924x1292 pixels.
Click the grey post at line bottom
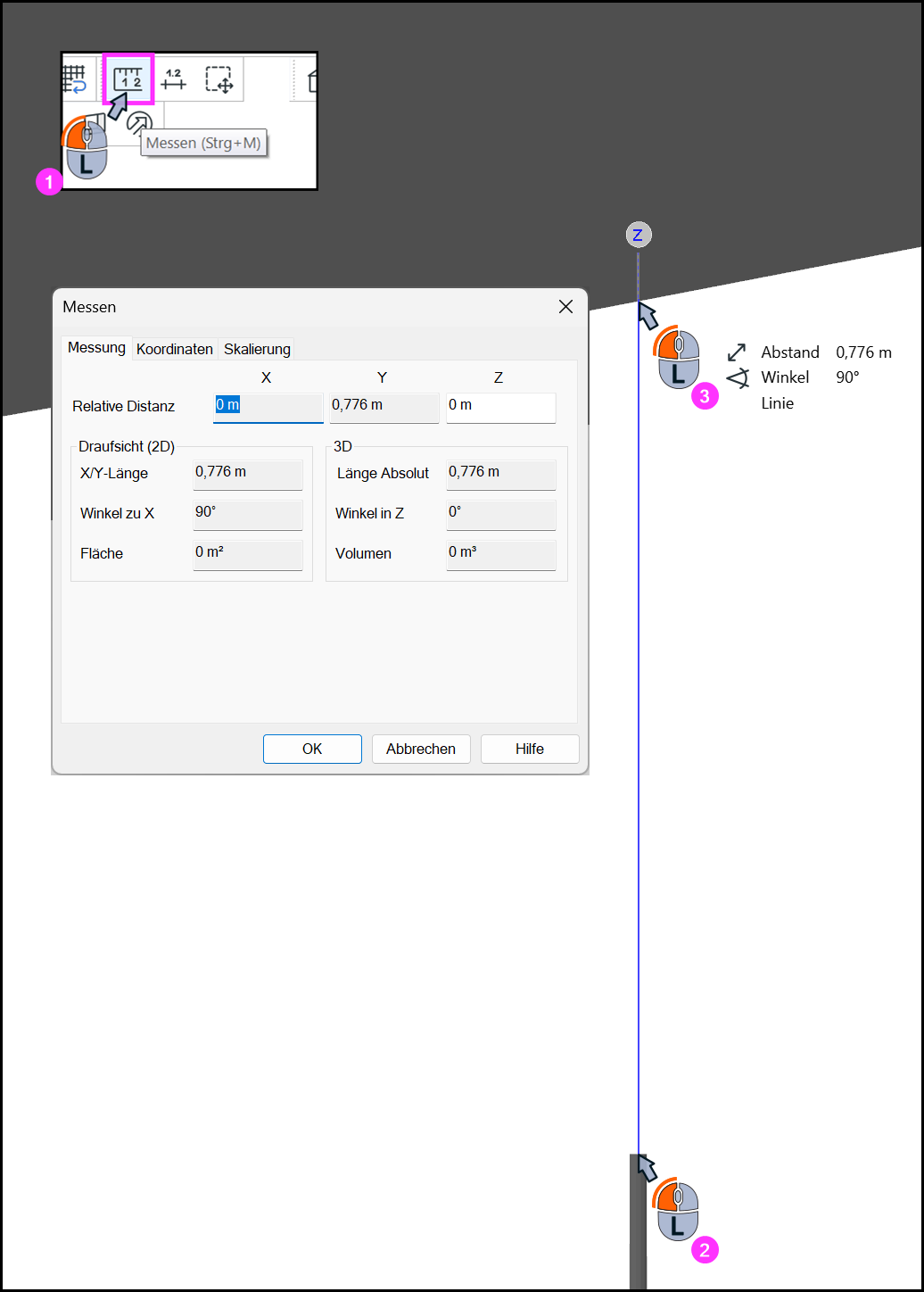click(x=638, y=1222)
